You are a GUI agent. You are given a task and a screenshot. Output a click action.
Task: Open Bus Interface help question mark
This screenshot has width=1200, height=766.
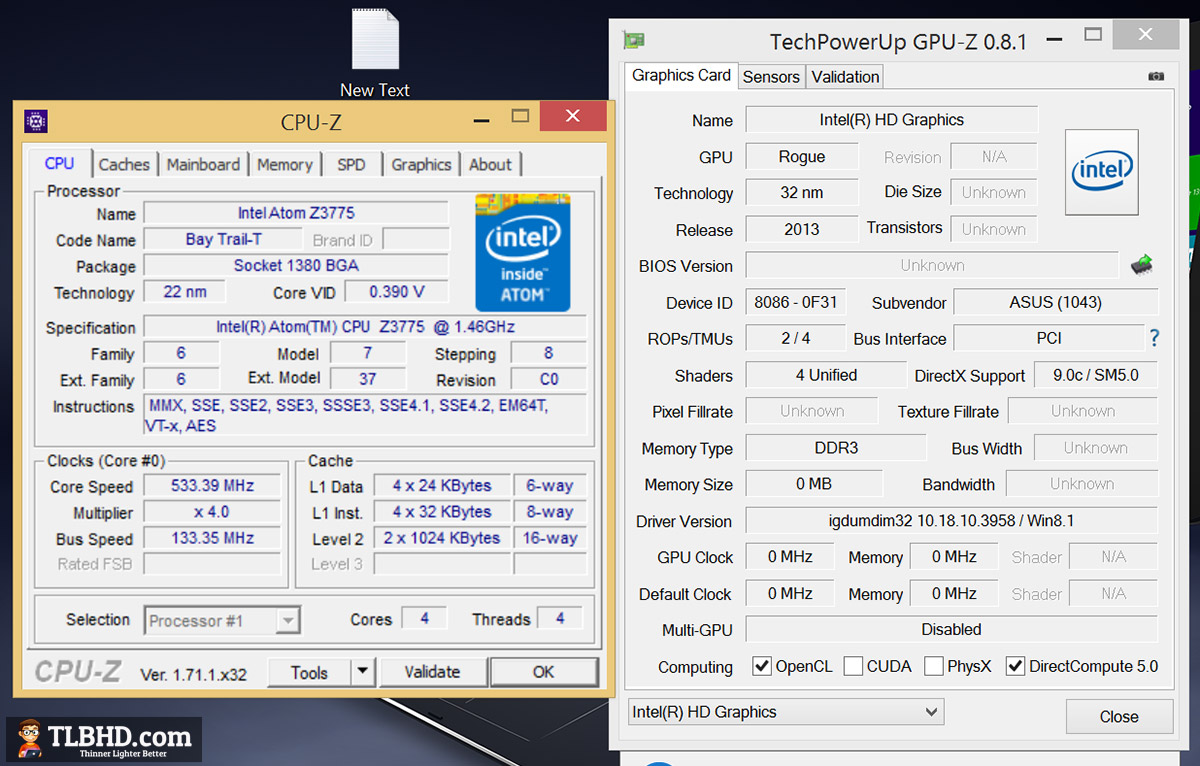[x=1154, y=338]
